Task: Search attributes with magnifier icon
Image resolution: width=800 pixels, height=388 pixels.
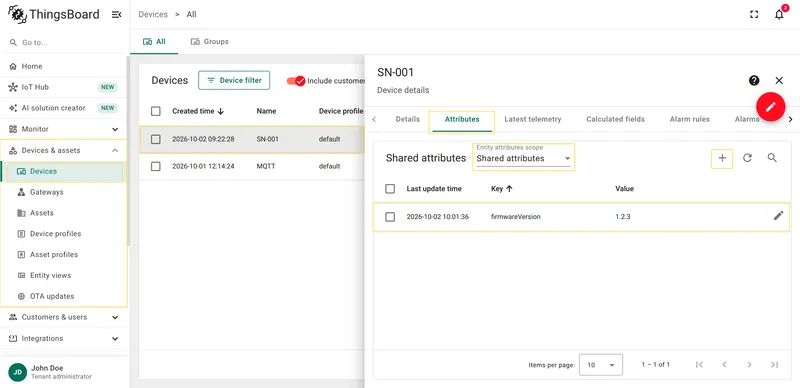Action: pos(772,158)
